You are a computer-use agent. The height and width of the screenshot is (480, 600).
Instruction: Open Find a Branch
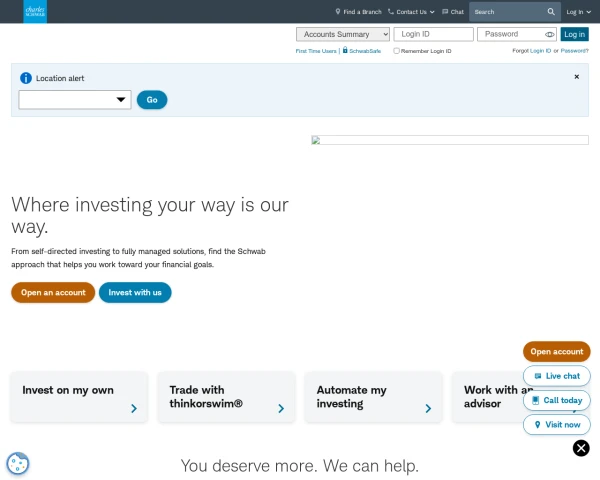(x=358, y=12)
